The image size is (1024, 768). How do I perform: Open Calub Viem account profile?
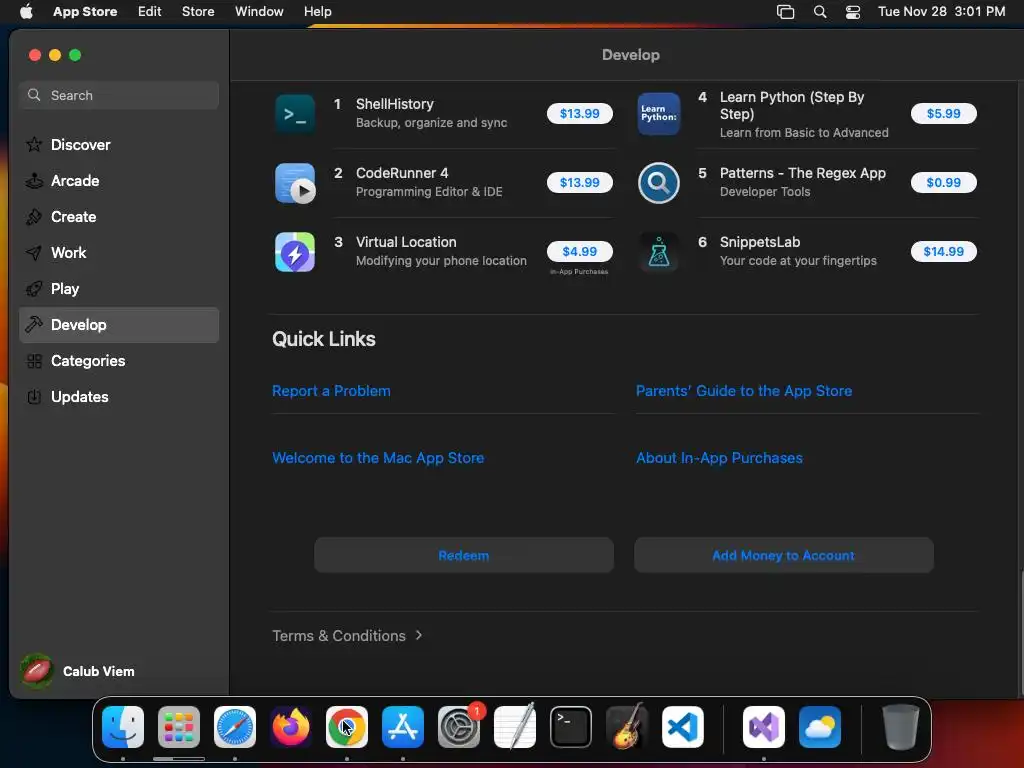click(78, 671)
